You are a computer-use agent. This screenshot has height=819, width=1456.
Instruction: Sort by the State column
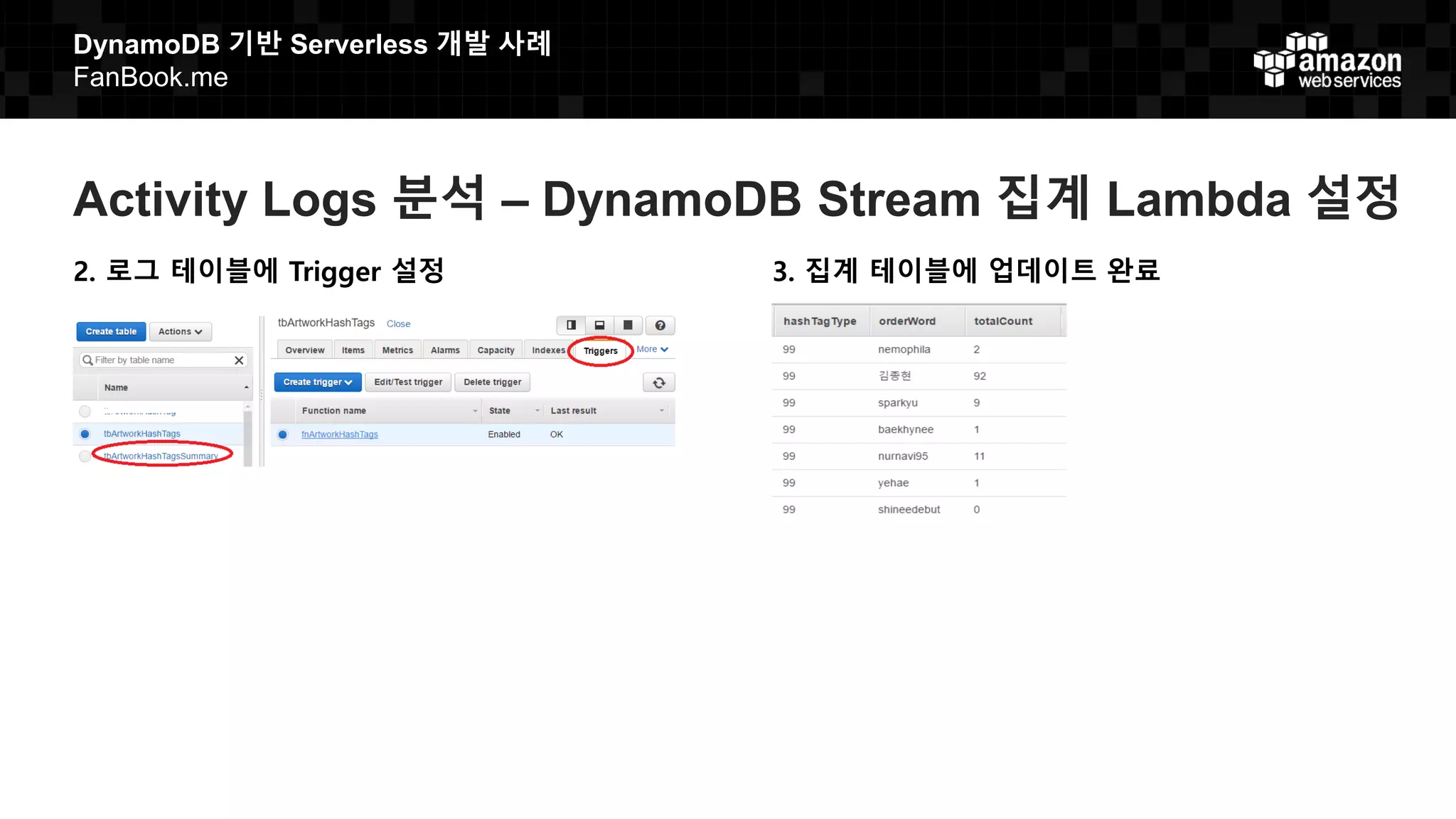pyautogui.click(x=513, y=411)
